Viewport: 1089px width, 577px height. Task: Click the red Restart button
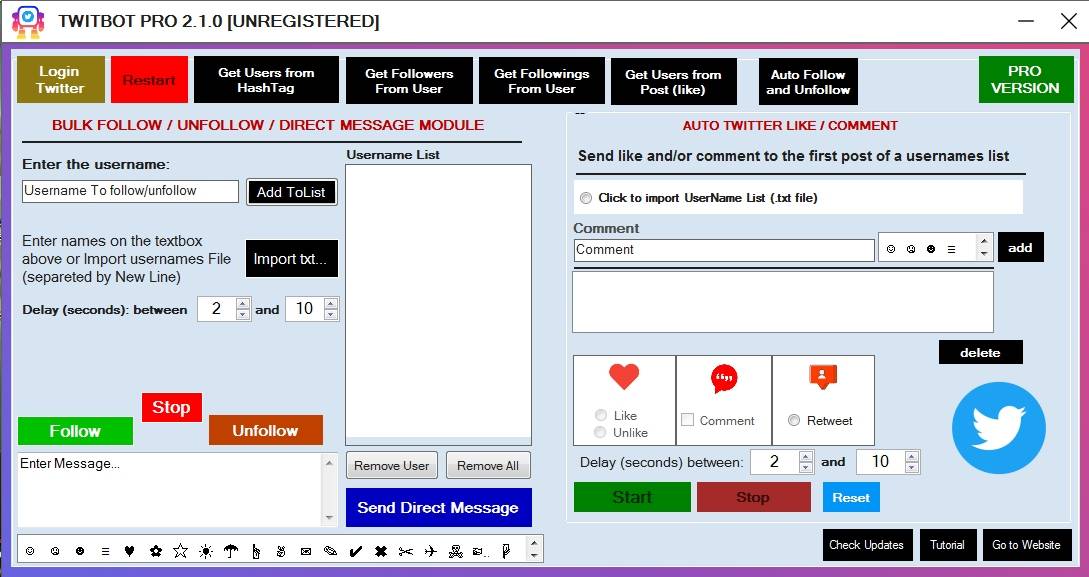click(x=149, y=79)
